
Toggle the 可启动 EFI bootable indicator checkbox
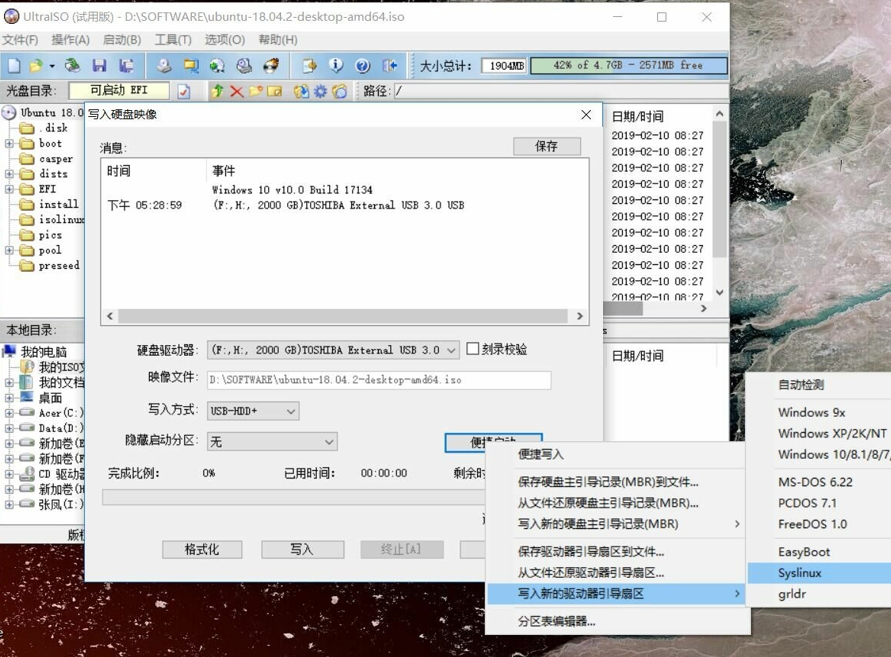point(186,91)
